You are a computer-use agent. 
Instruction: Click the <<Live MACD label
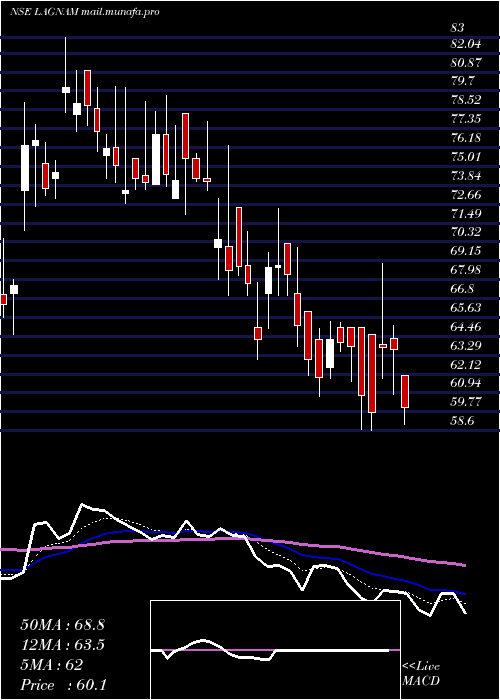tap(421, 674)
